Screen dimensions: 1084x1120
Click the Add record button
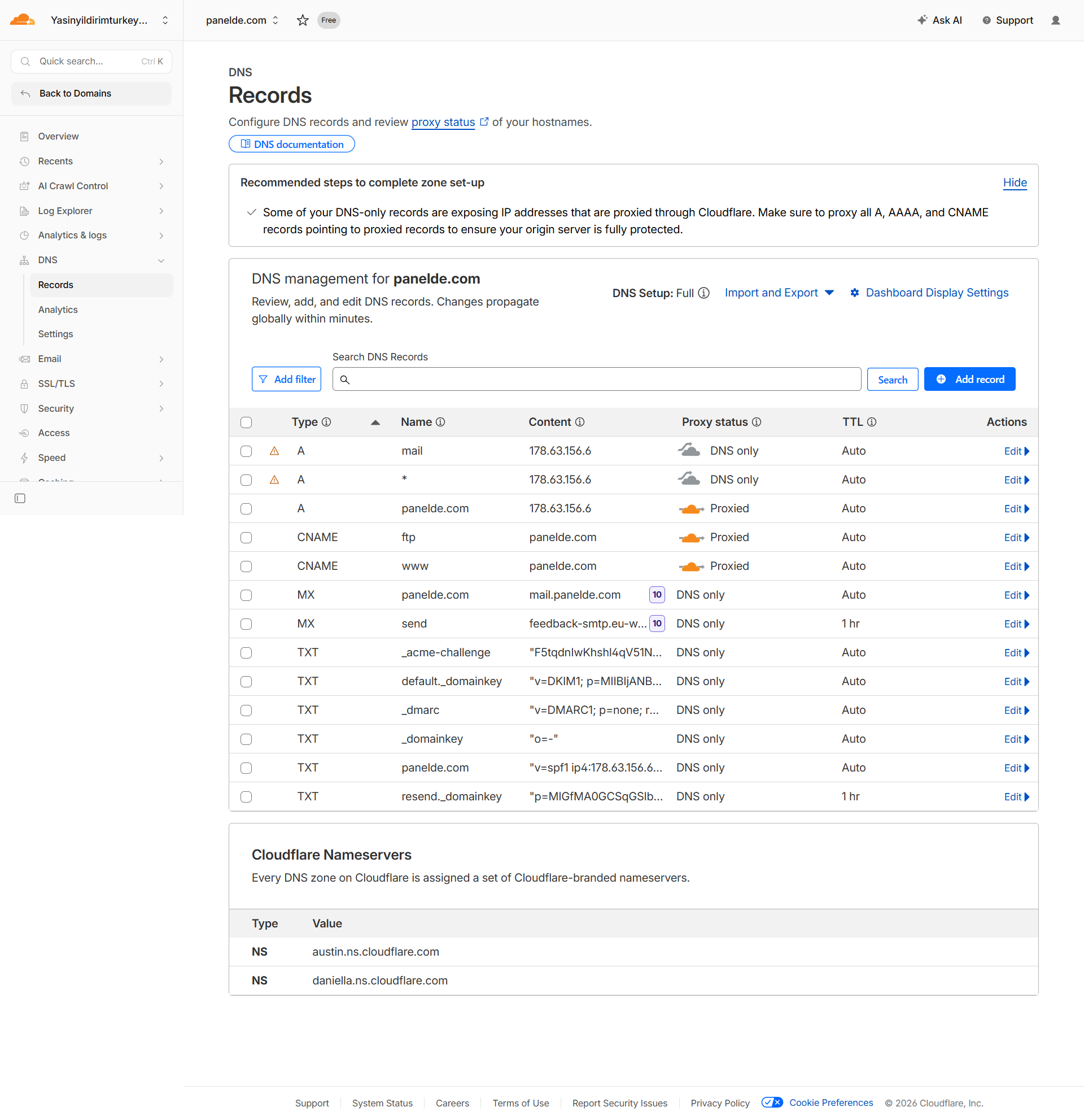tap(969, 380)
